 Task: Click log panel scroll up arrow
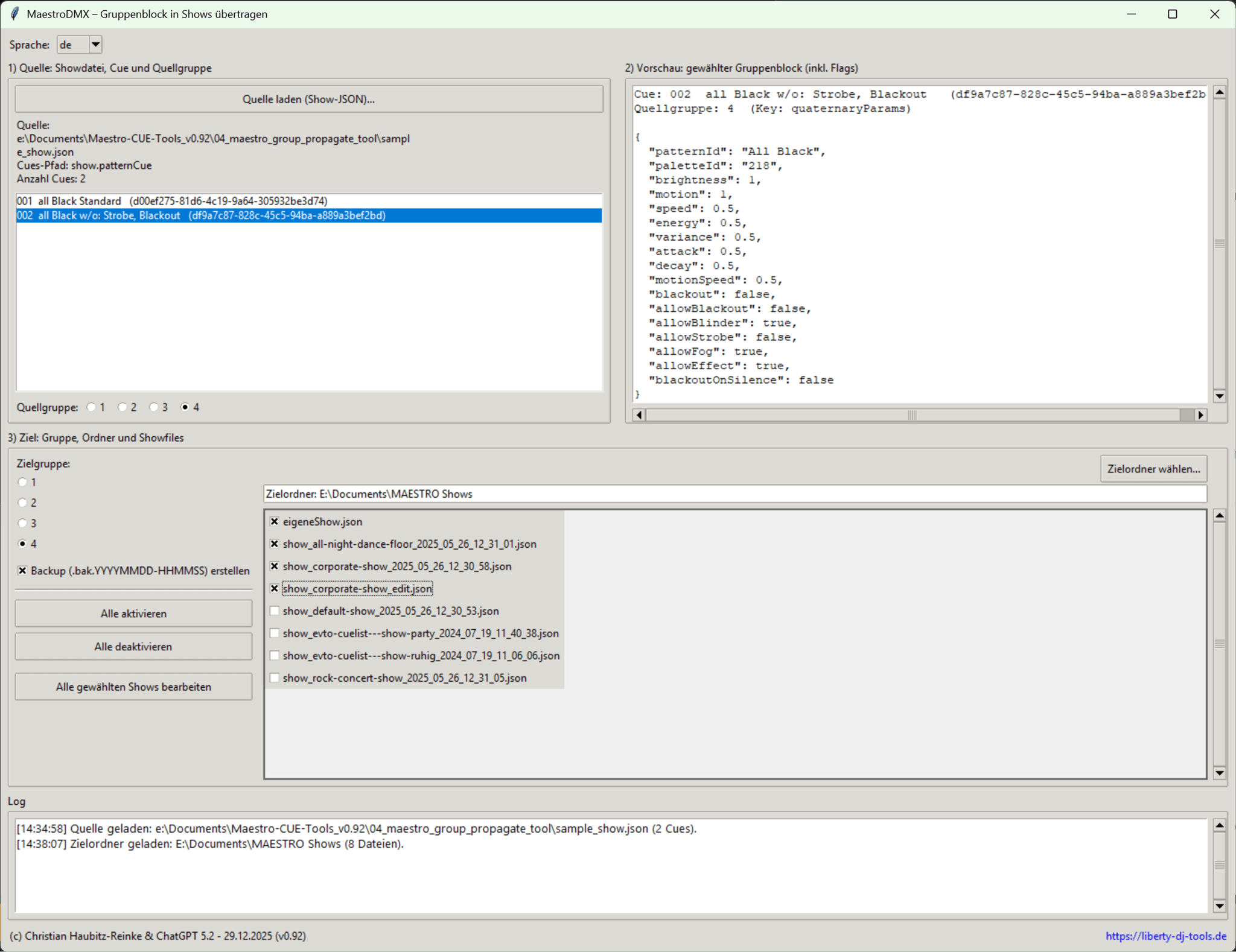click(1219, 825)
